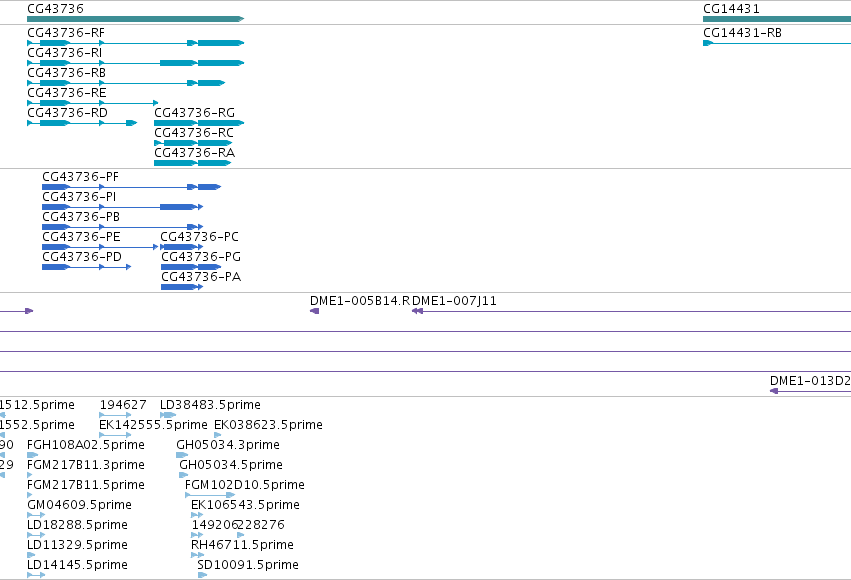Click EST GH05034.5prime
851x580 pixels.
(x=183, y=476)
